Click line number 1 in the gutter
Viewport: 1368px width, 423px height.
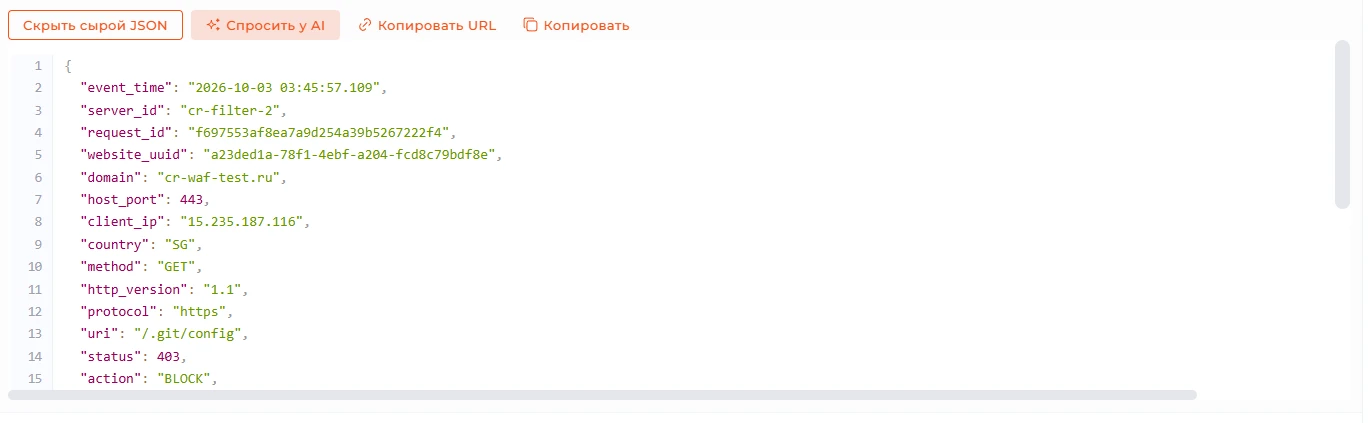click(x=38, y=65)
